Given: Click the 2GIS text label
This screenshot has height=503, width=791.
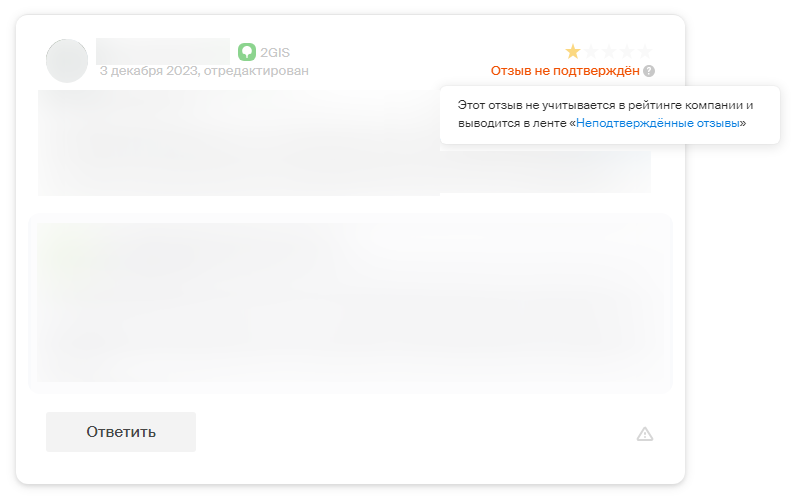Looking at the screenshot, I should (x=275, y=52).
